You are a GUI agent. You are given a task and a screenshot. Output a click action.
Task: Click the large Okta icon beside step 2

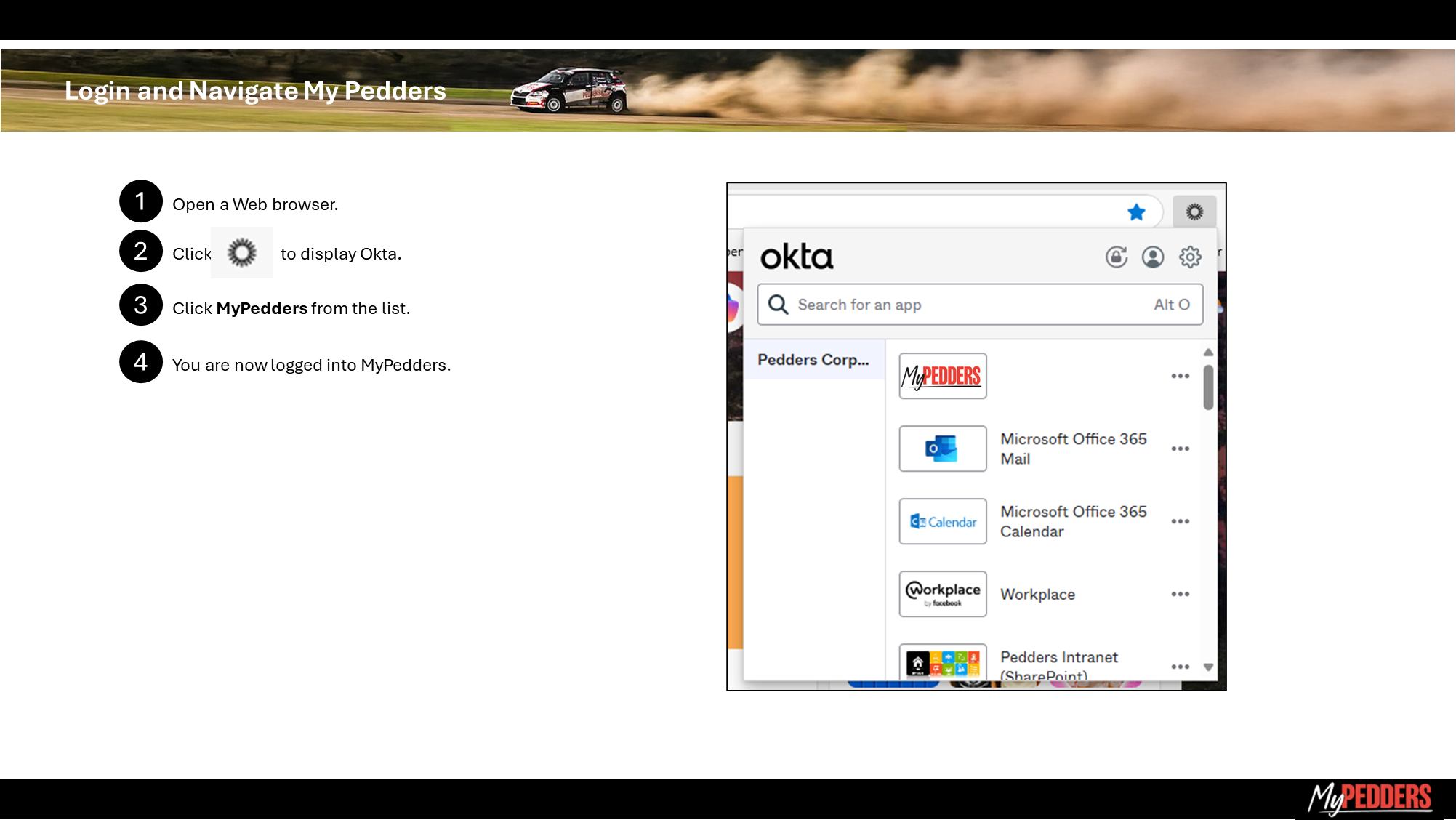(x=242, y=253)
